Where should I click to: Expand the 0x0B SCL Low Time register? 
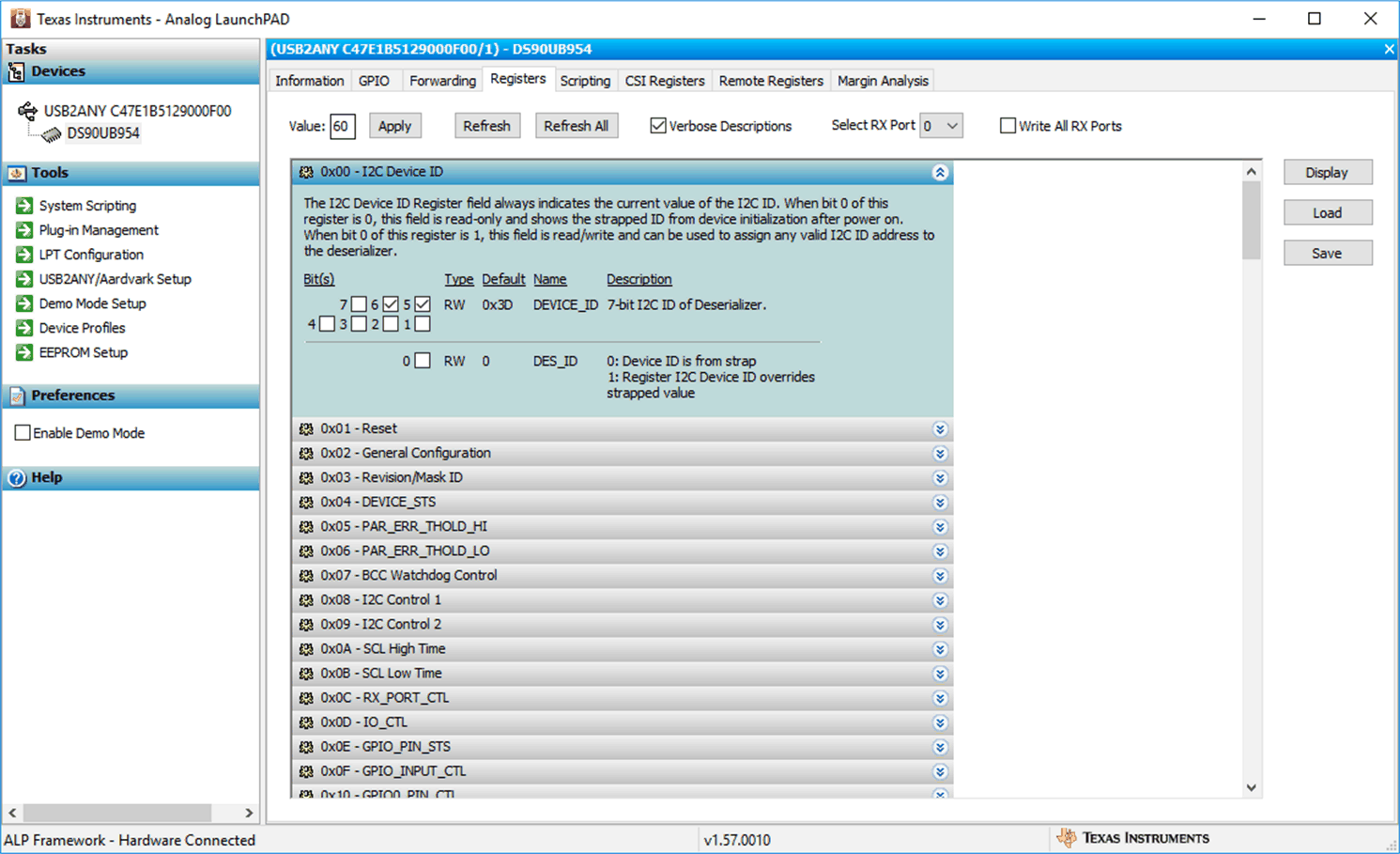pos(940,674)
